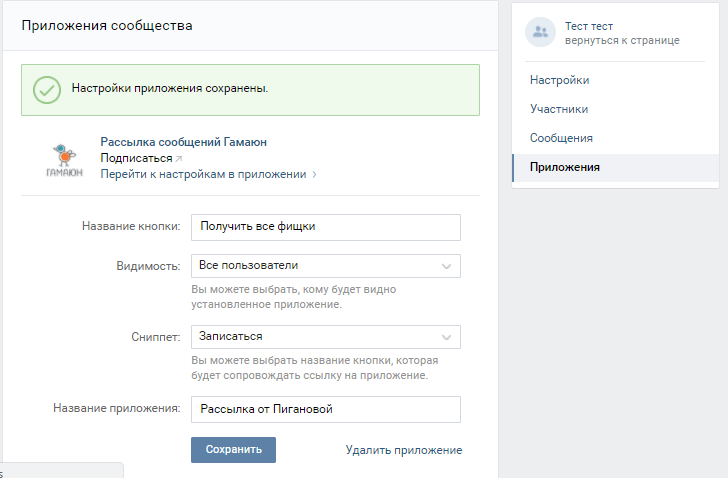Click the external-link arrow next to Подписаться
The width and height of the screenshot is (728, 478).
179,159
